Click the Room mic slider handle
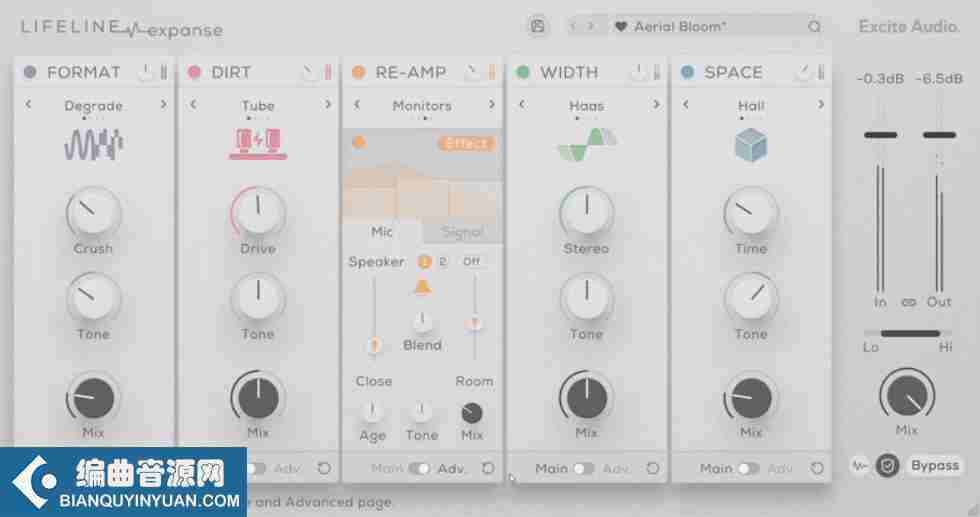Viewport: 980px width, 517px height. pos(475,324)
